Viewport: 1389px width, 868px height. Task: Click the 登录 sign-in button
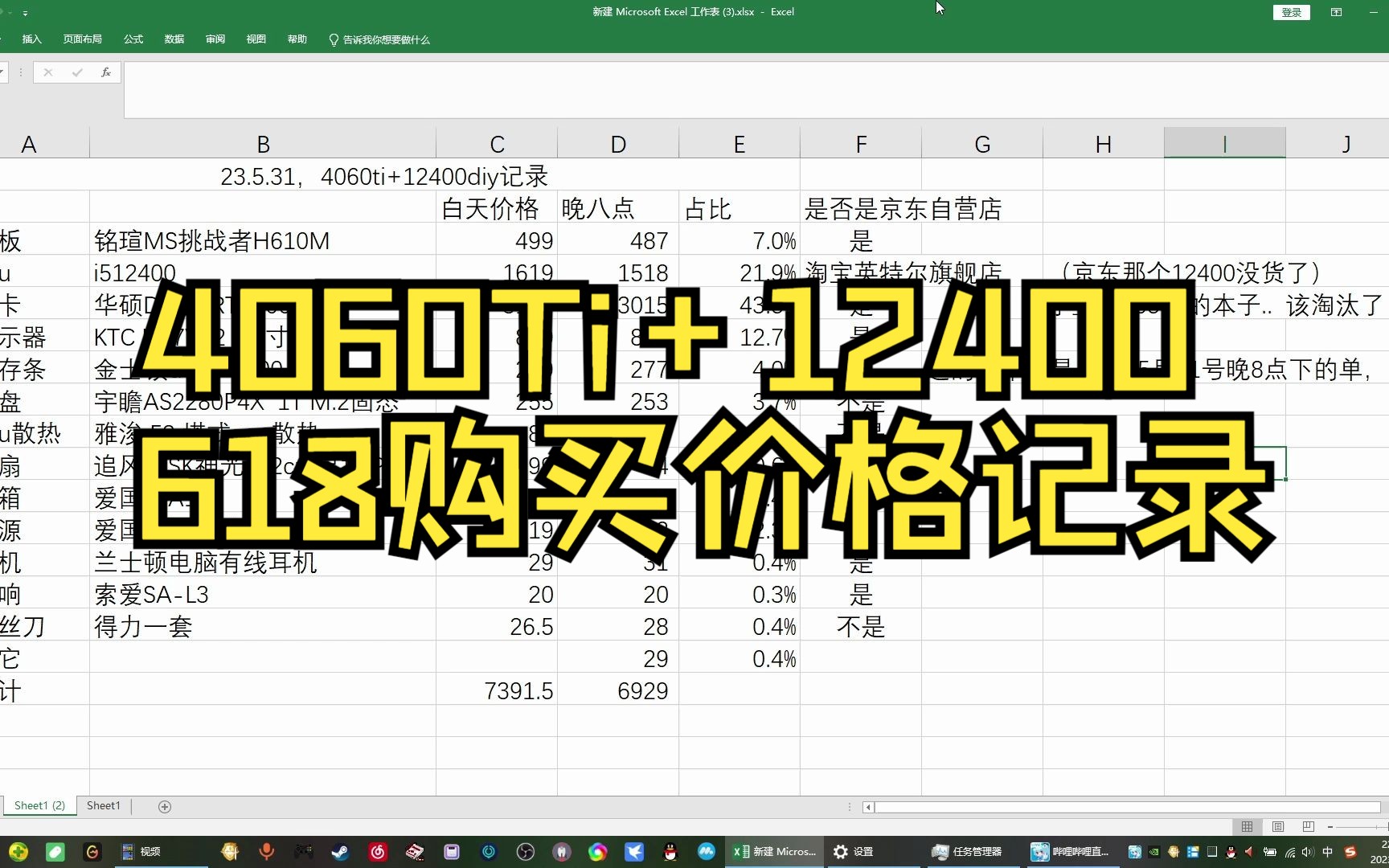(1292, 12)
